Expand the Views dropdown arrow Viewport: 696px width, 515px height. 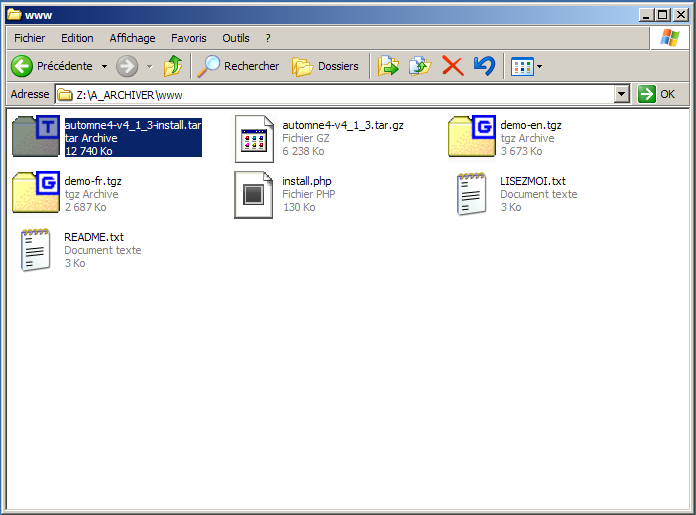click(x=539, y=67)
